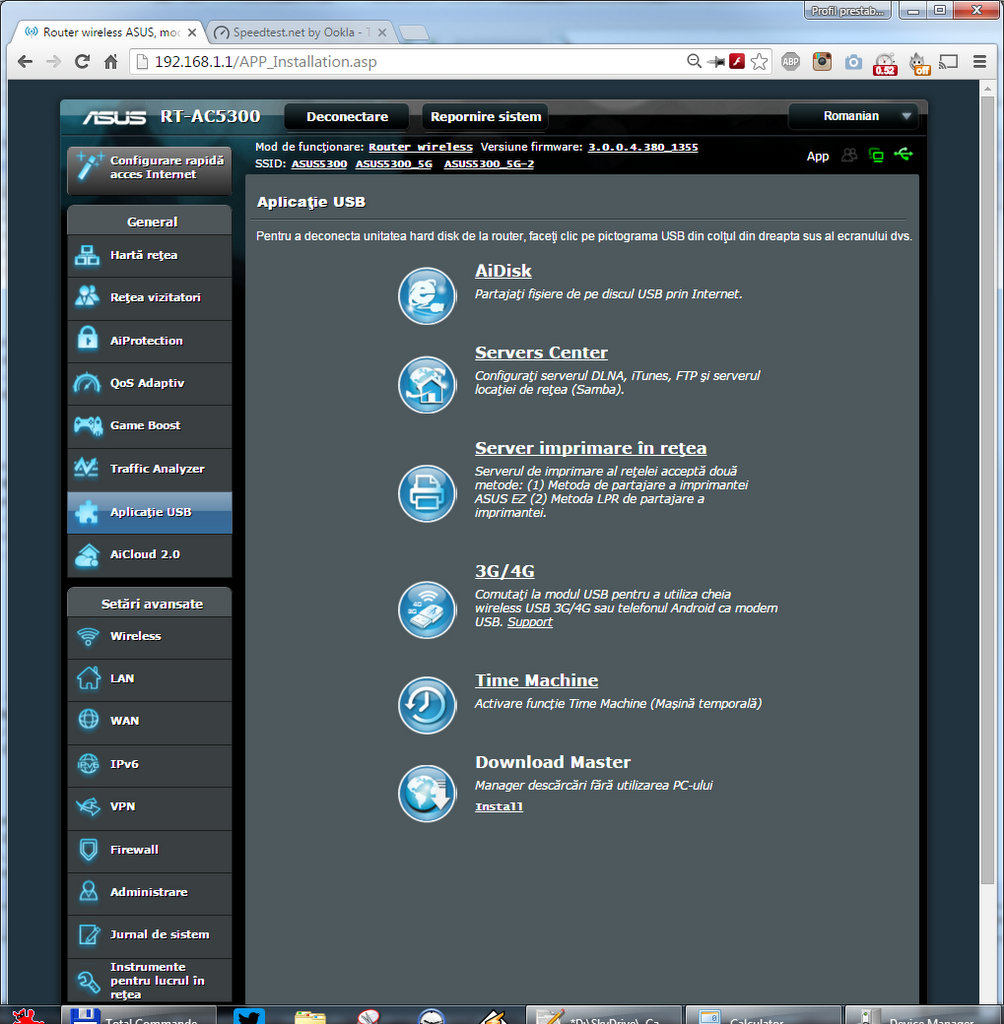Click the Support link under 3G/4G

(530, 622)
